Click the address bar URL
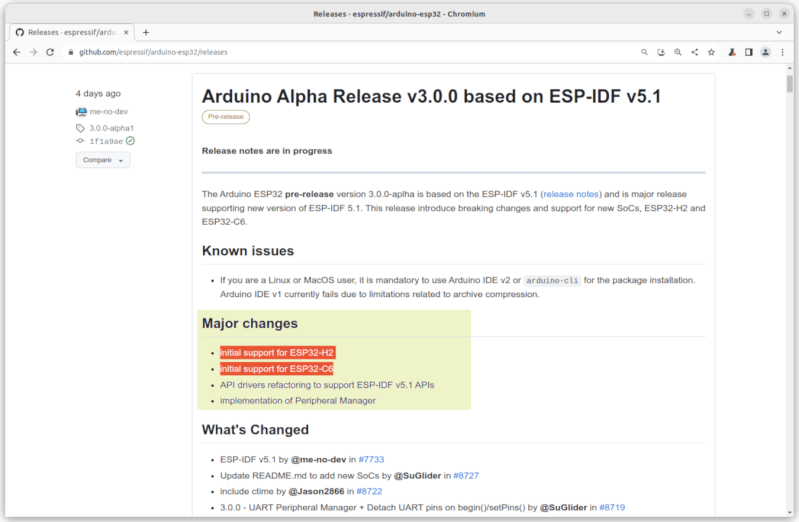 coord(153,52)
